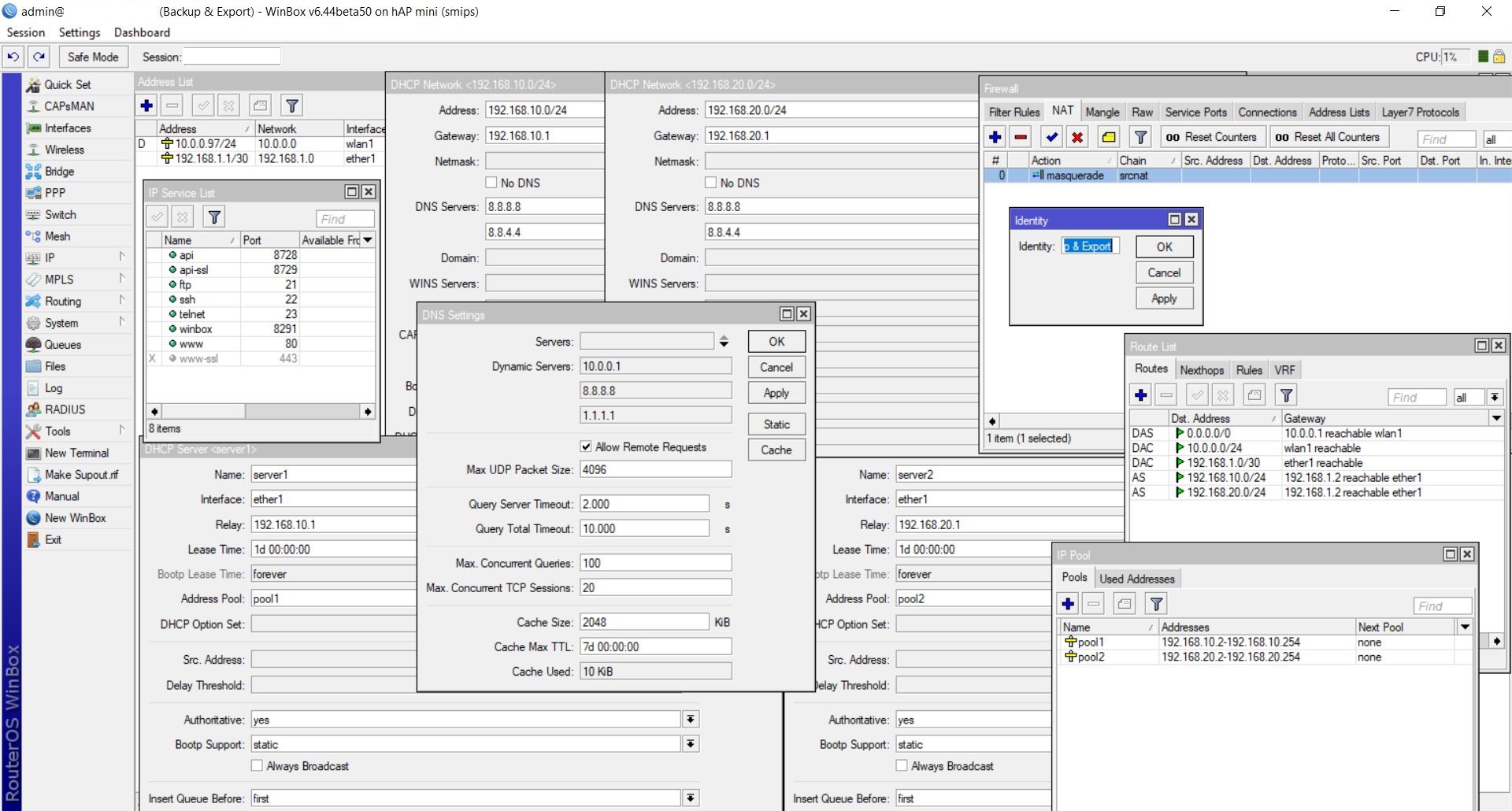Open the Log window from the sidebar
This screenshot has width=1512, height=811.
(x=53, y=387)
